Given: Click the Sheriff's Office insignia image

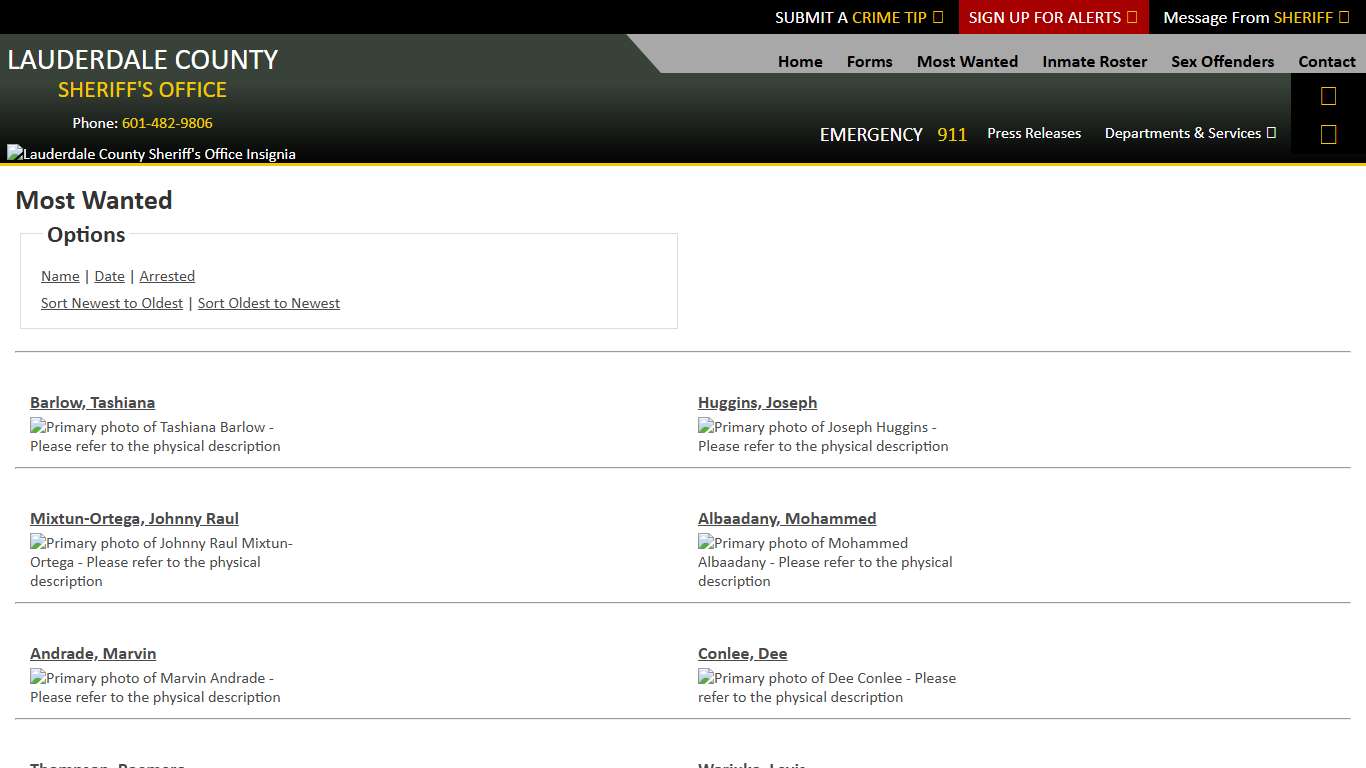Looking at the screenshot, I should [x=151, y=154].
